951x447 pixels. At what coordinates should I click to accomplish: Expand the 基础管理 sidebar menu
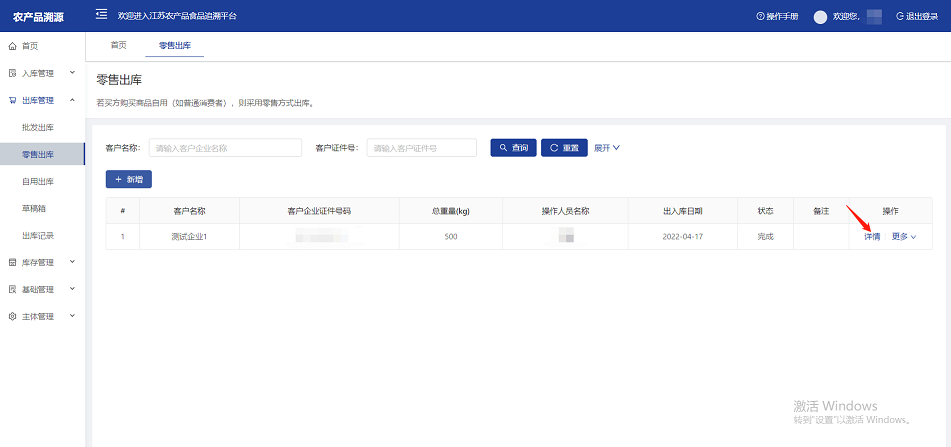(42, 289)
